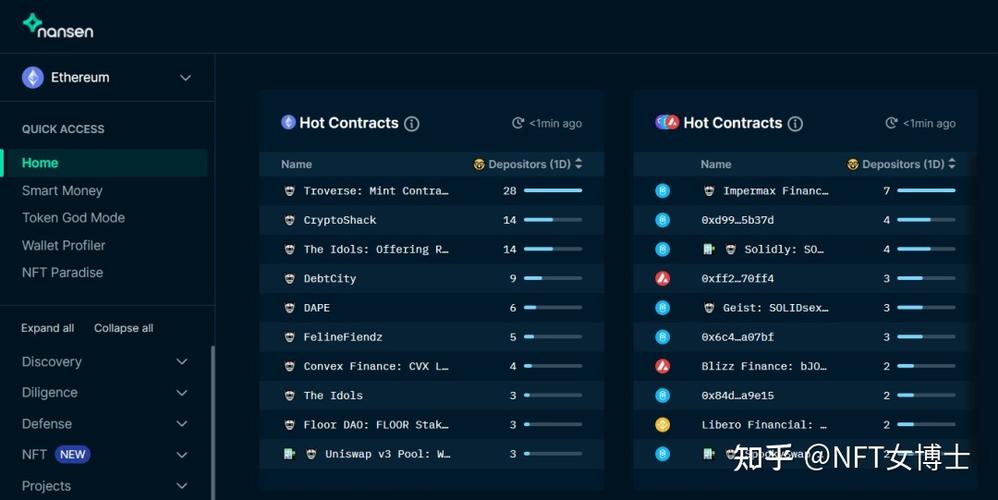
Task: Click exchange icon in Solidly row
Action: pos(708,249)
